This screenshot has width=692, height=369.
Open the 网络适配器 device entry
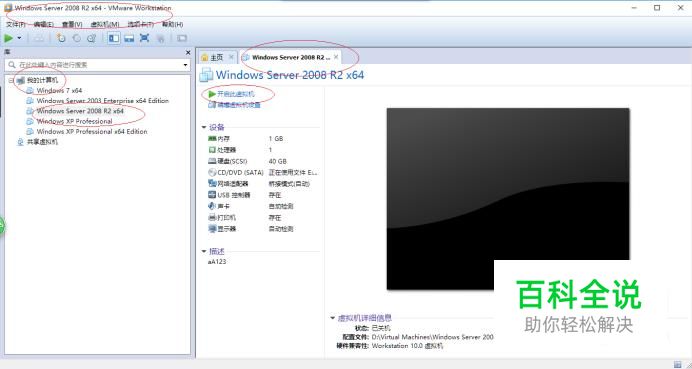pos(233,184)
